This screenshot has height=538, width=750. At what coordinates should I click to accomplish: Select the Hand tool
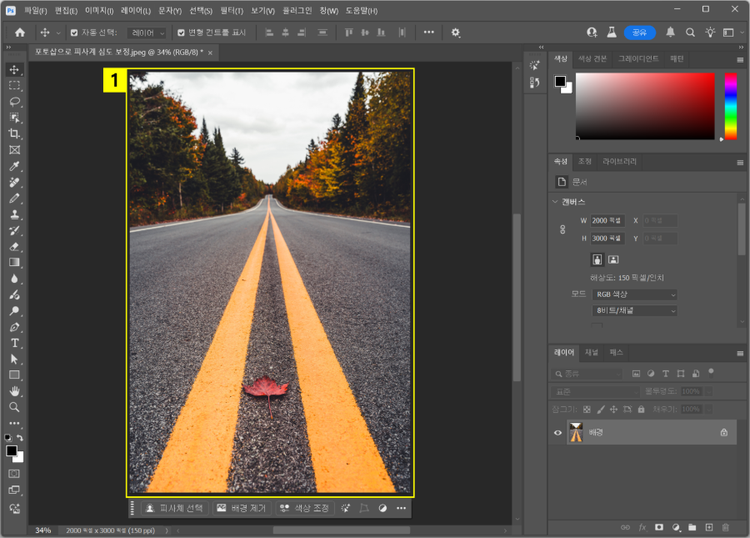[x=14, y=391]
